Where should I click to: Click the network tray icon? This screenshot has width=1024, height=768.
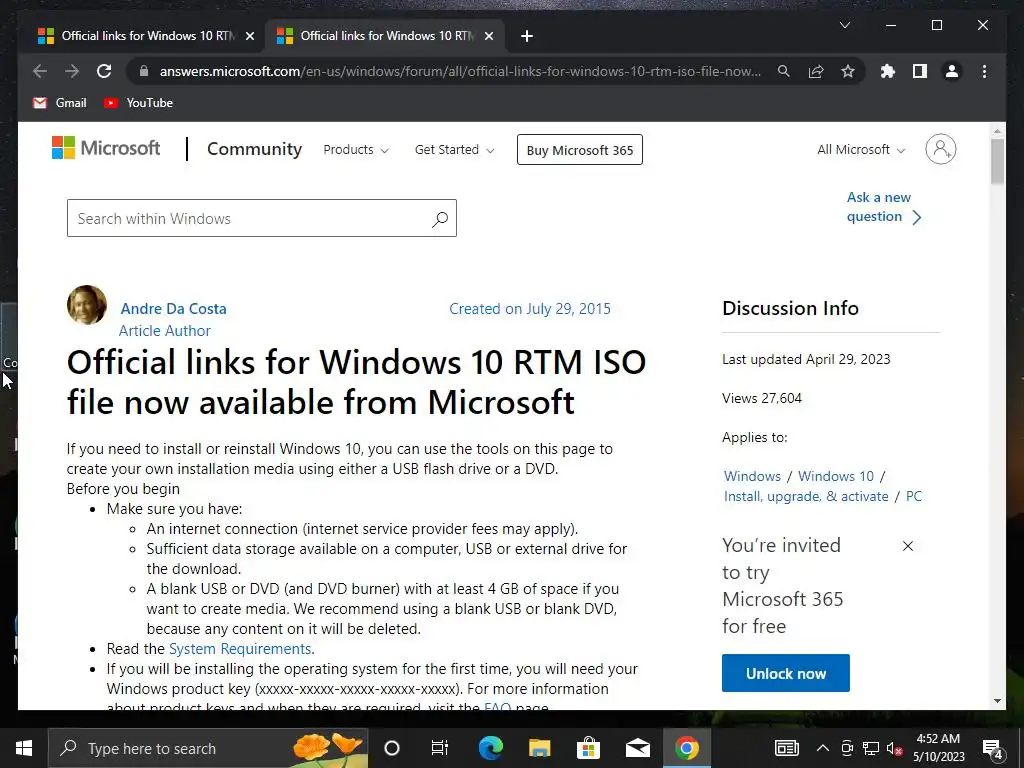pos(871,748)
